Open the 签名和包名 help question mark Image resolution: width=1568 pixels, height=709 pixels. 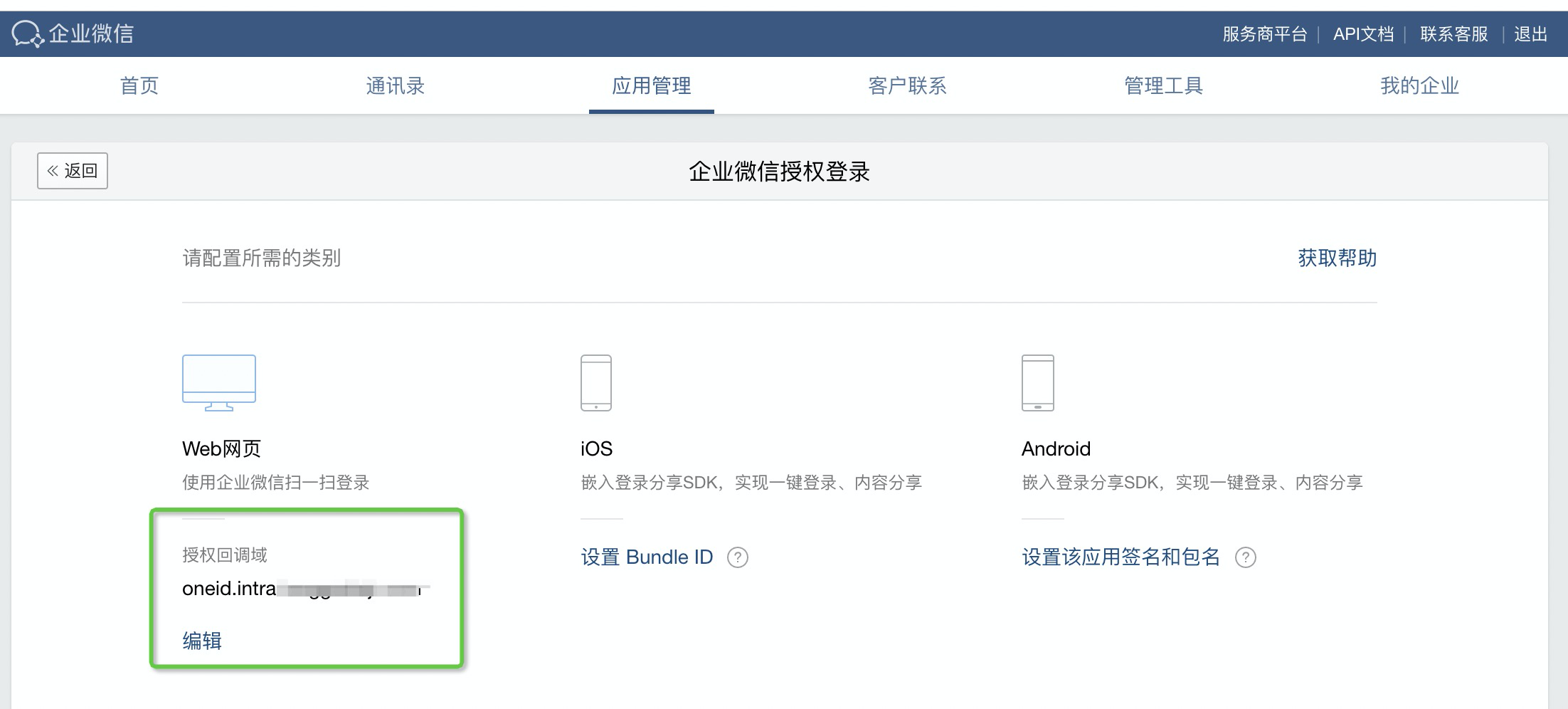(1246, 559)
